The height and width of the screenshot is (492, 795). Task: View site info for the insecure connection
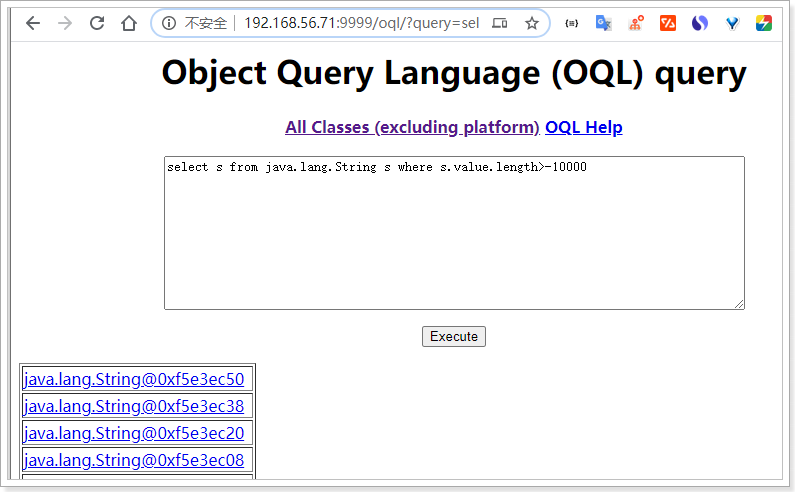[x=169, y=23]
